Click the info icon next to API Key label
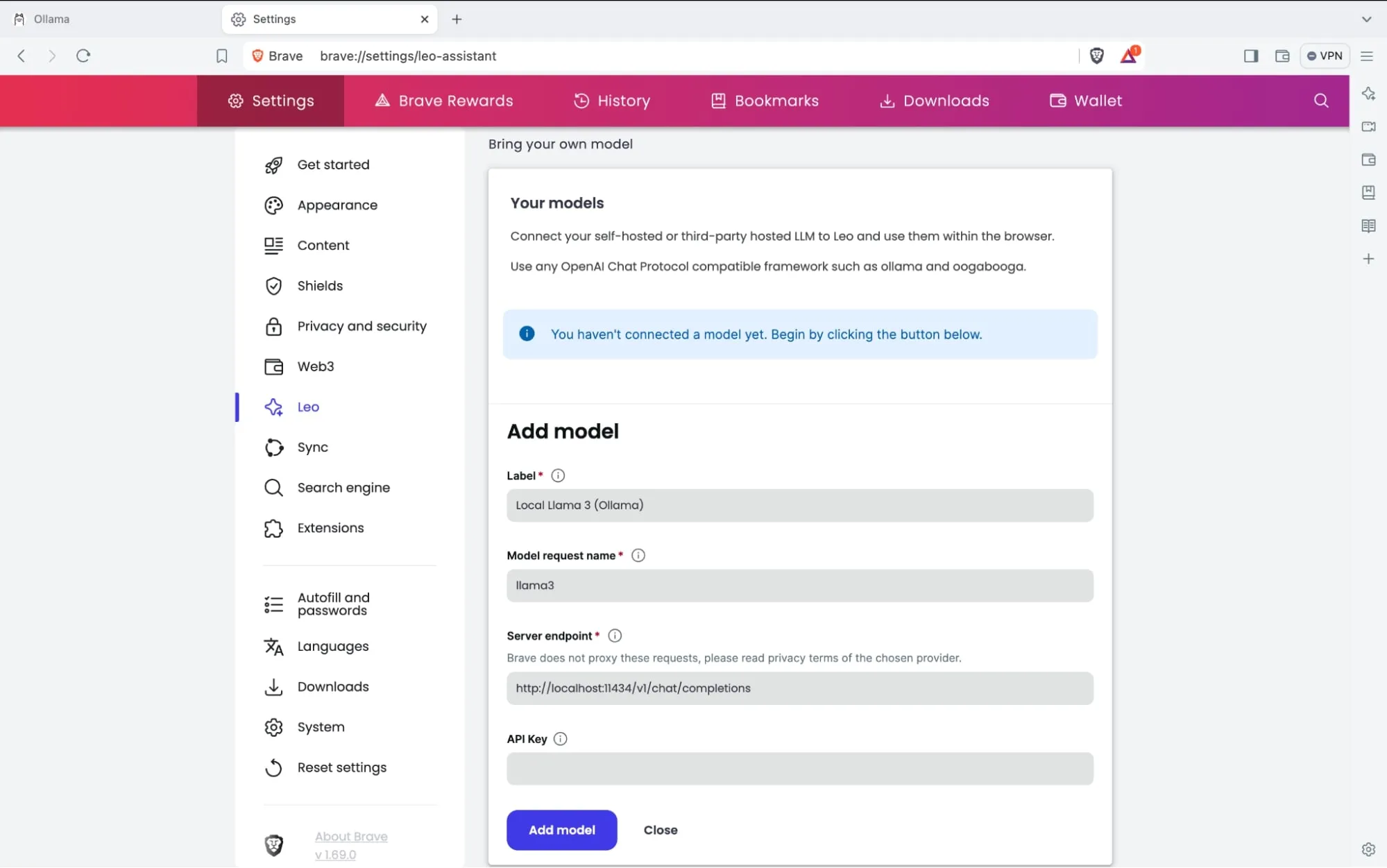Image resolution: width=1387 pixels, height=868 pixels. (560, 739)
